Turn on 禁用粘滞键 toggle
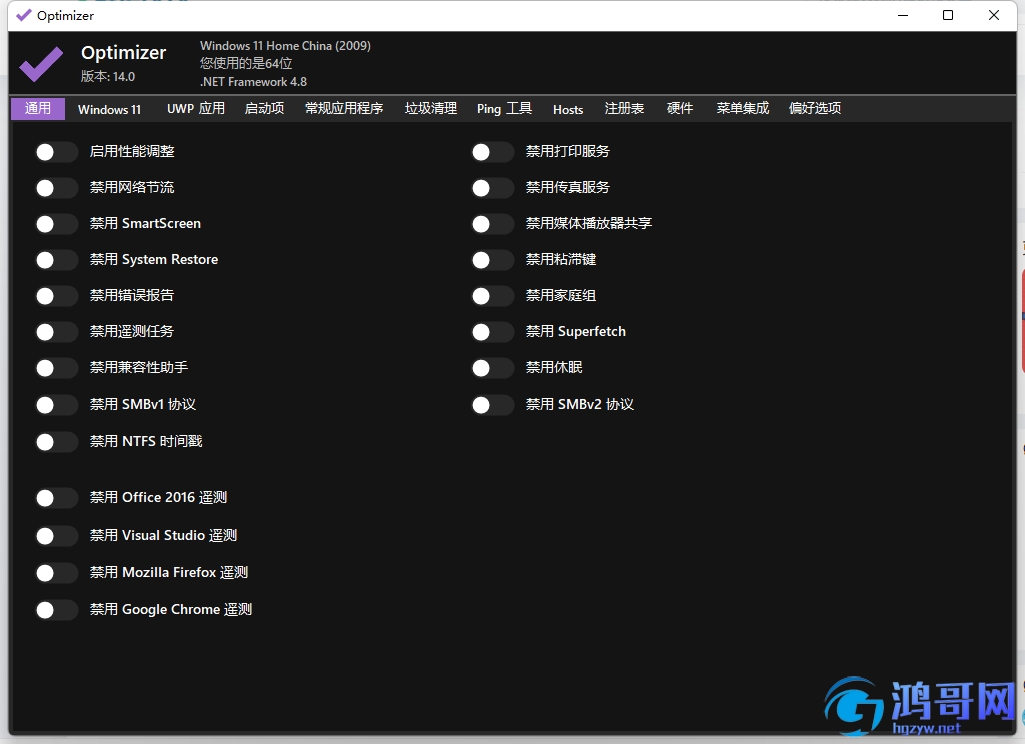This screenshot has height=744, width=1025. click(492, 260)
